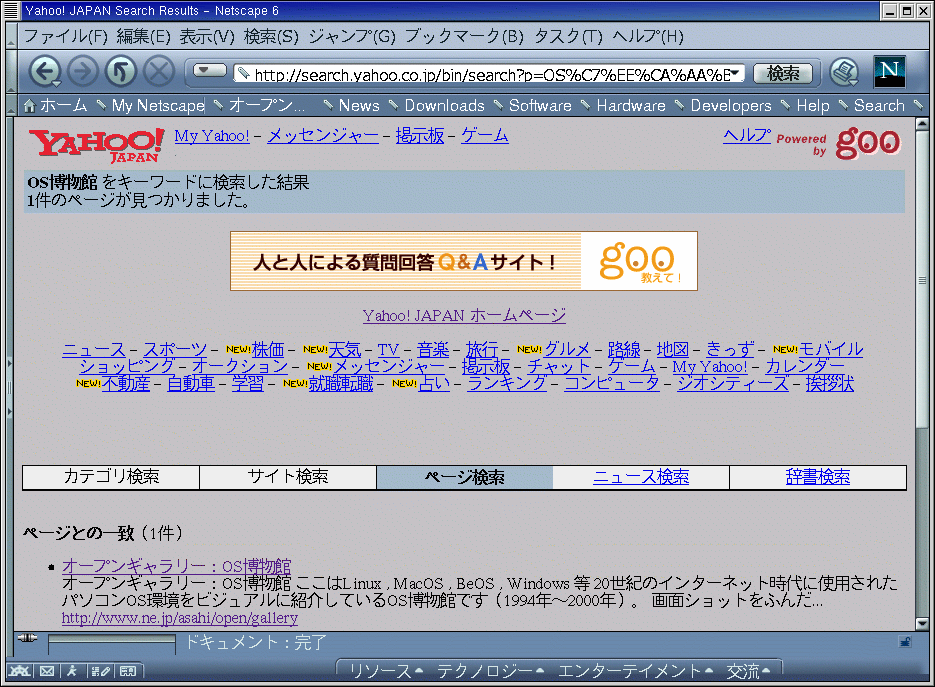Open the Yahoo! JAPAN ホームページ link
Image resolution: width=935 pixels, height=687 pixels.
[x=464, y=315]
